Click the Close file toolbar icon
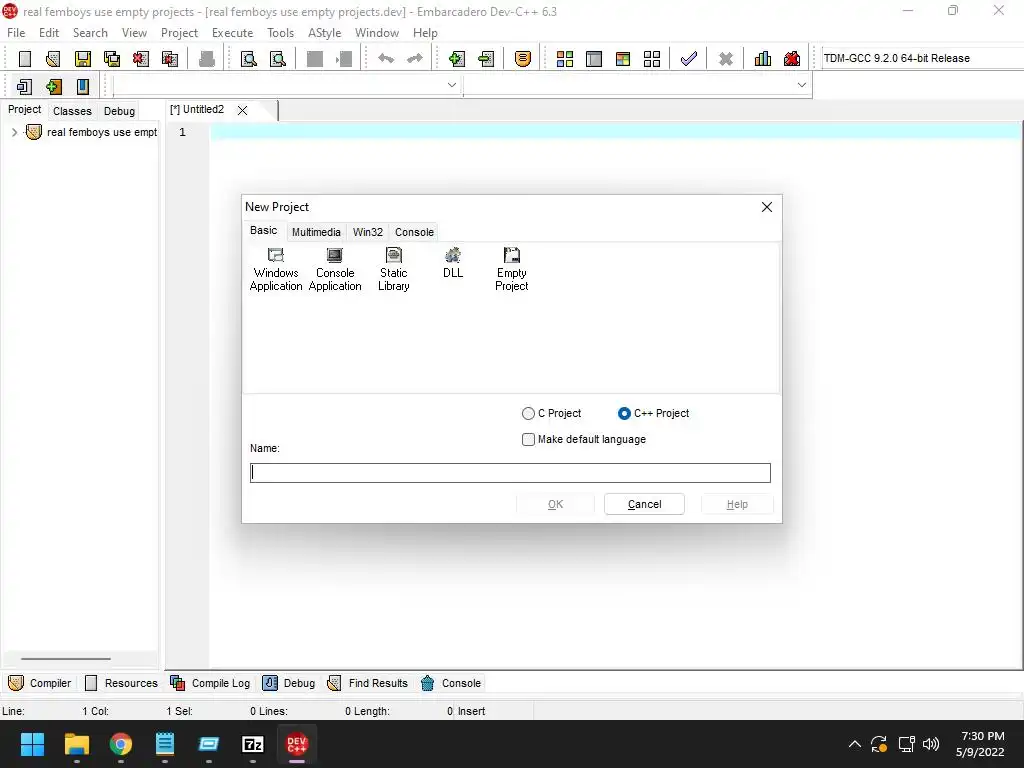Screen dimensions: 1024x768 [140, 59]
